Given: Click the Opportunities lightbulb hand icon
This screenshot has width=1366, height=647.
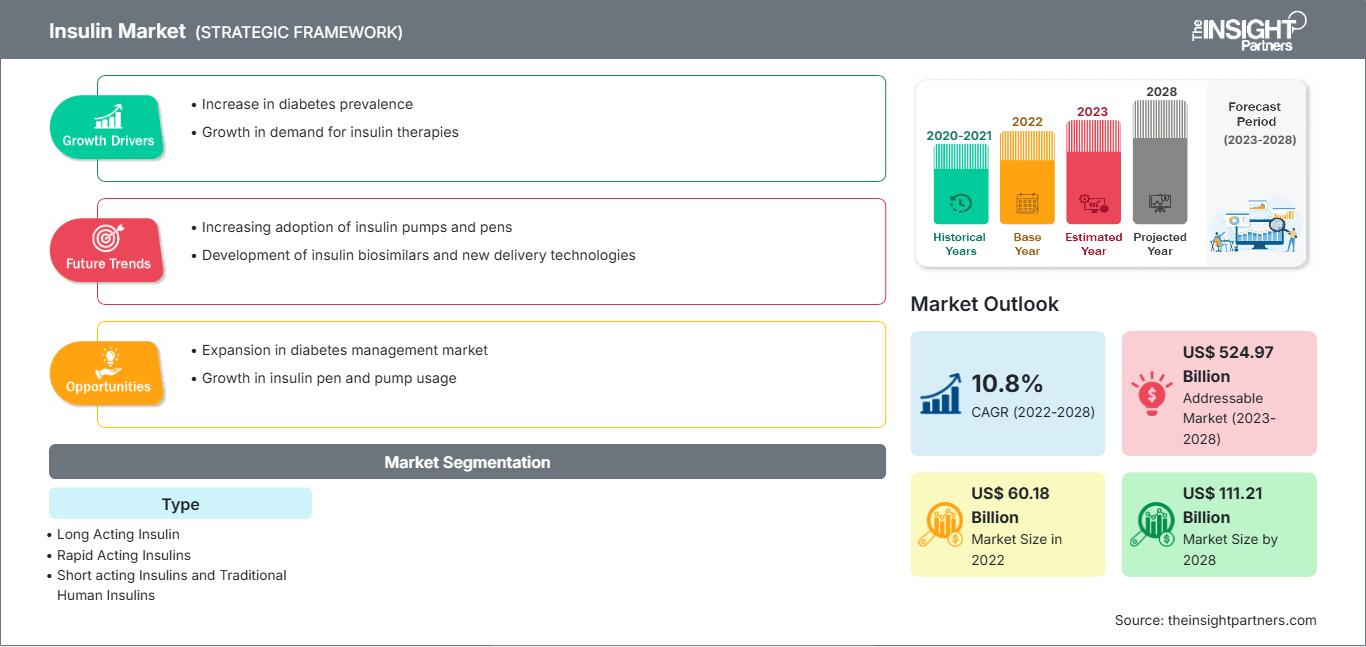Looking at the screenshot, I should click(108, 361).
